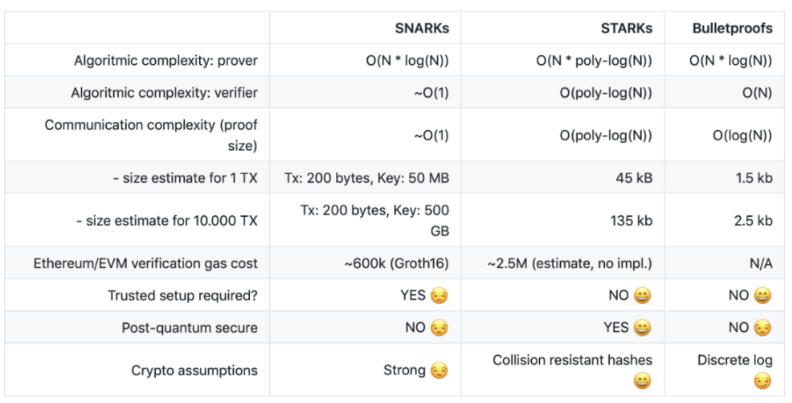Click the 45 kB STARKs size cell
Screen dimensions: 792x403
(634, 178)
